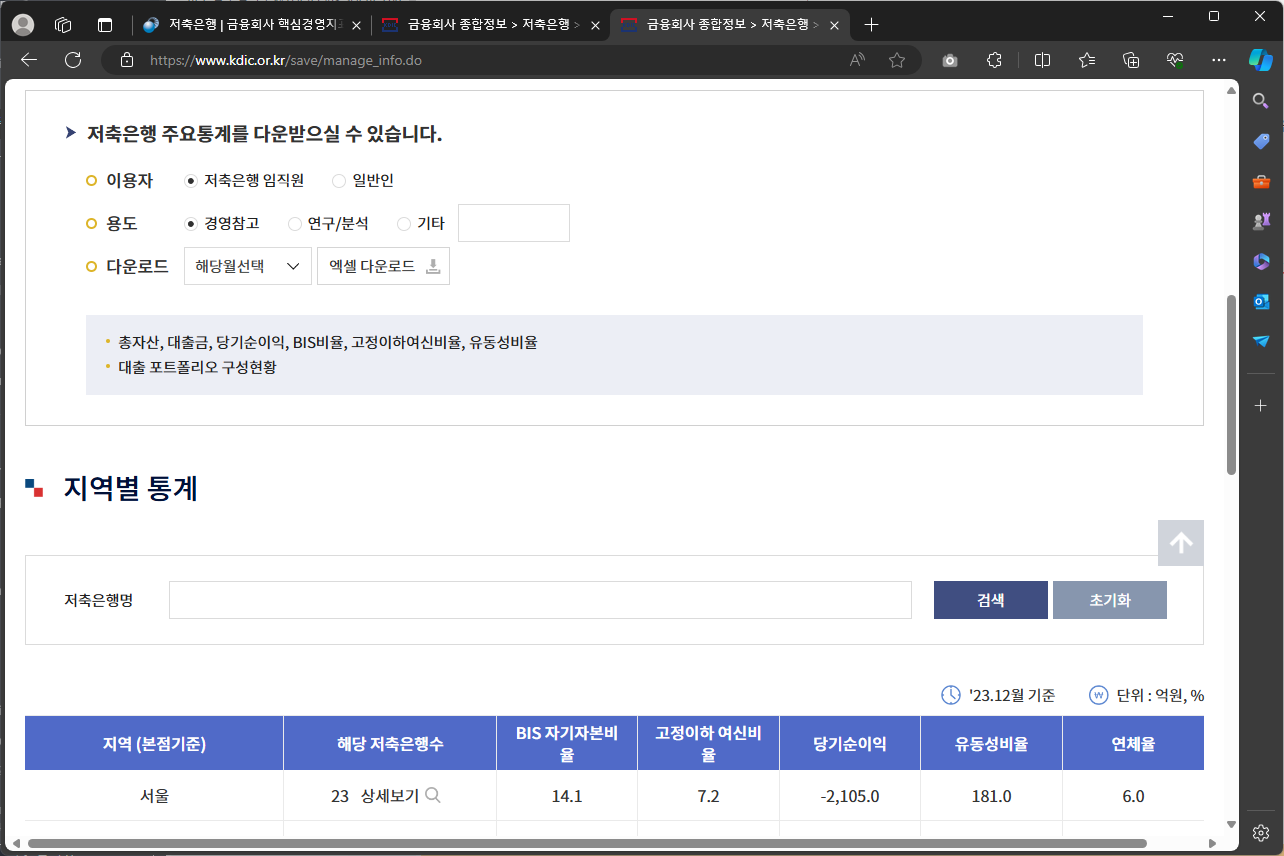Go back with the back arrow
This screenshot has width=1284, height=856.
coord(29,60)
